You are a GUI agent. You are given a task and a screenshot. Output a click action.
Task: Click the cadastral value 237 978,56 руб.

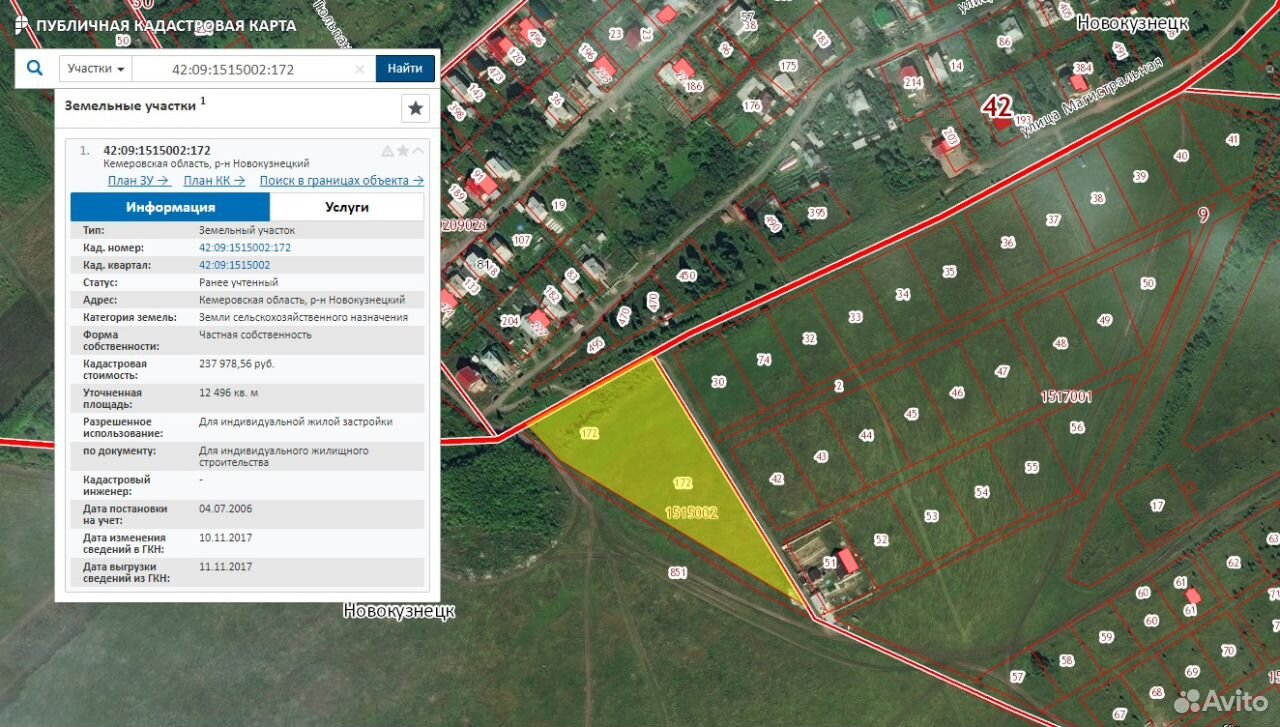coord(236,364)
